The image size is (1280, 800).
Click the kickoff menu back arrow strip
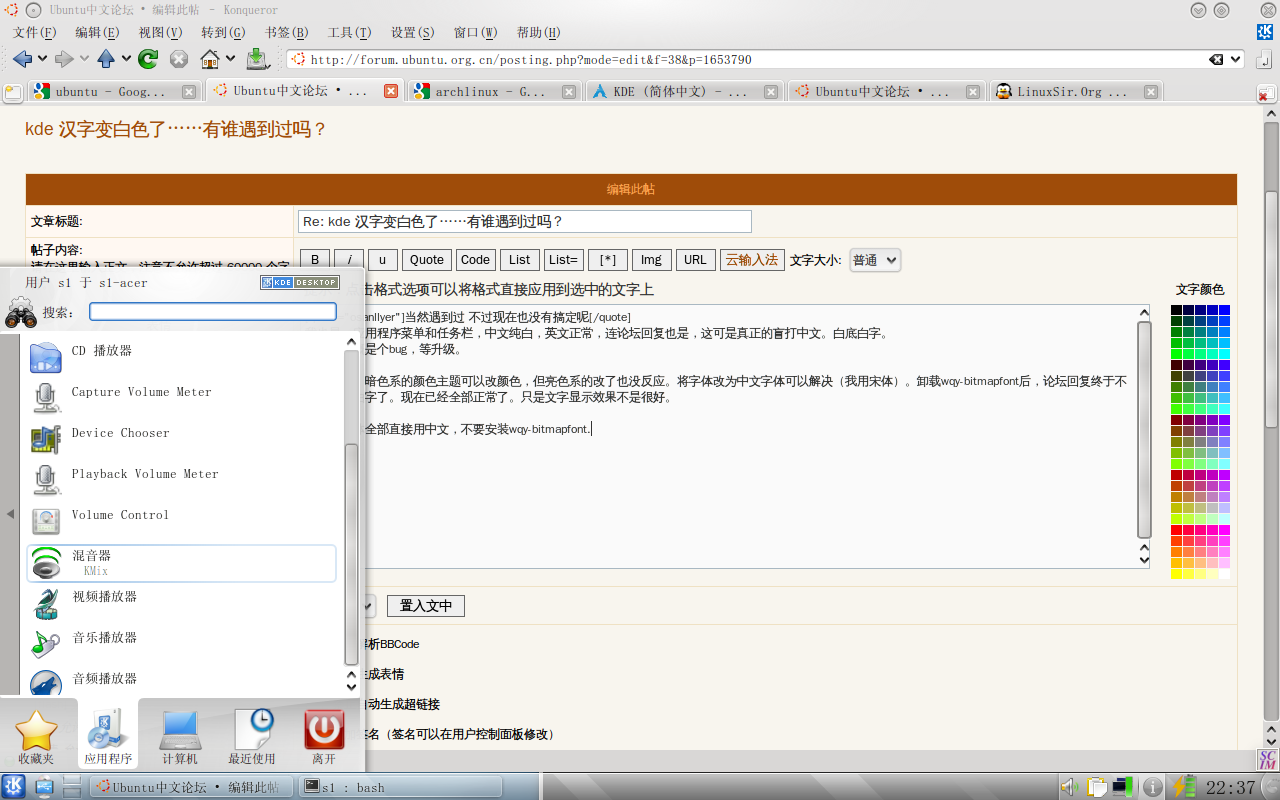10,514
